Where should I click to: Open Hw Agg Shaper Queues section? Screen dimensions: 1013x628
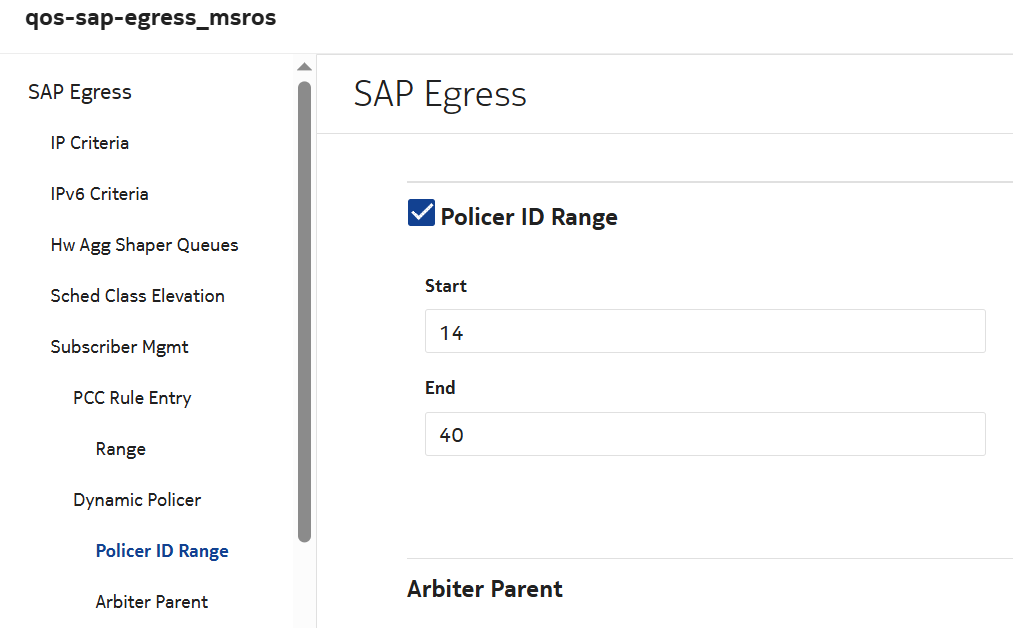pos(144,245)
